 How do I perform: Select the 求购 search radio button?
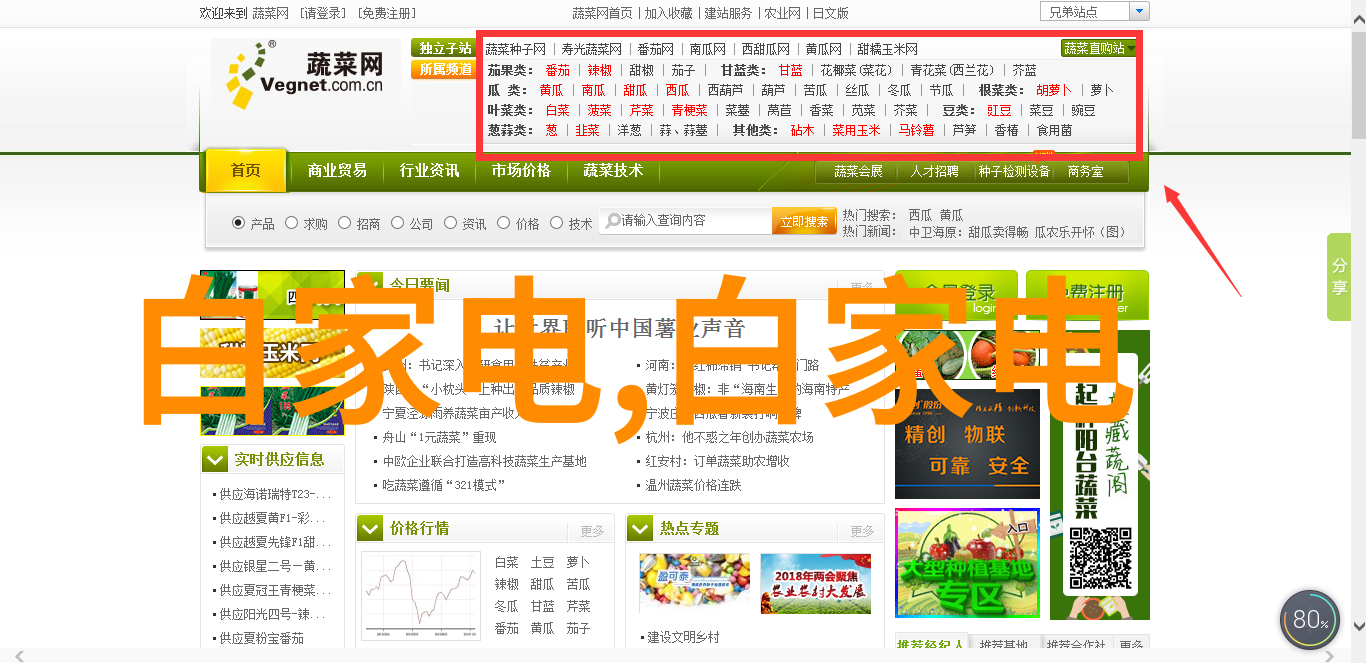[291, 223]
